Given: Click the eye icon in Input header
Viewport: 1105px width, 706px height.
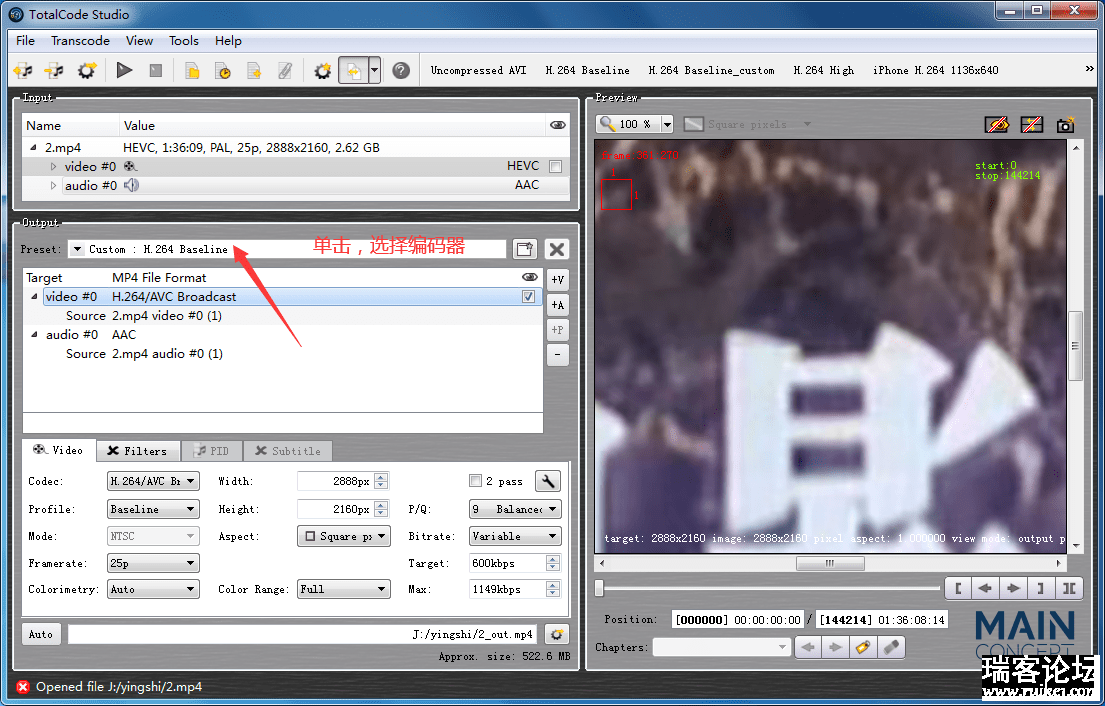Looking at the screenshot, I should pos(557,125).
